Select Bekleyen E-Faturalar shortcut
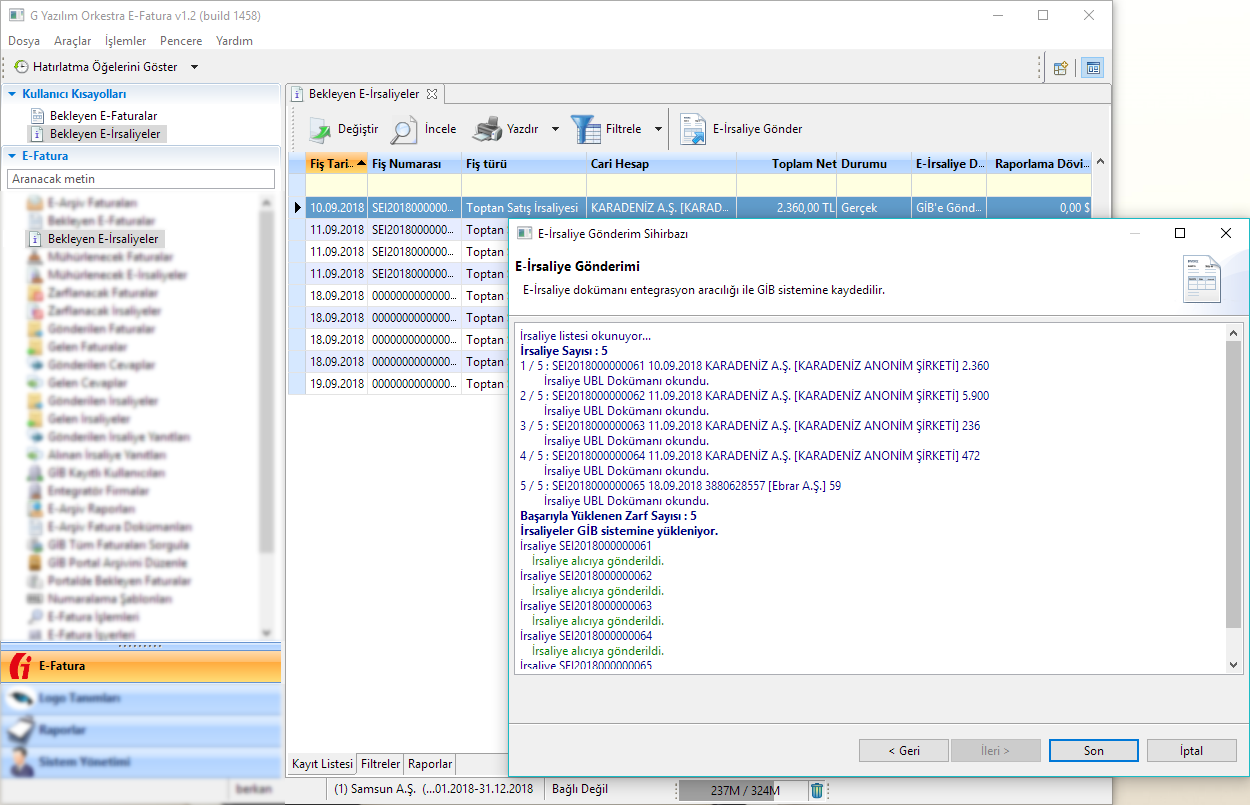Image resolution: width=1250 pixels, height=805 pixels. click(103, 116)
